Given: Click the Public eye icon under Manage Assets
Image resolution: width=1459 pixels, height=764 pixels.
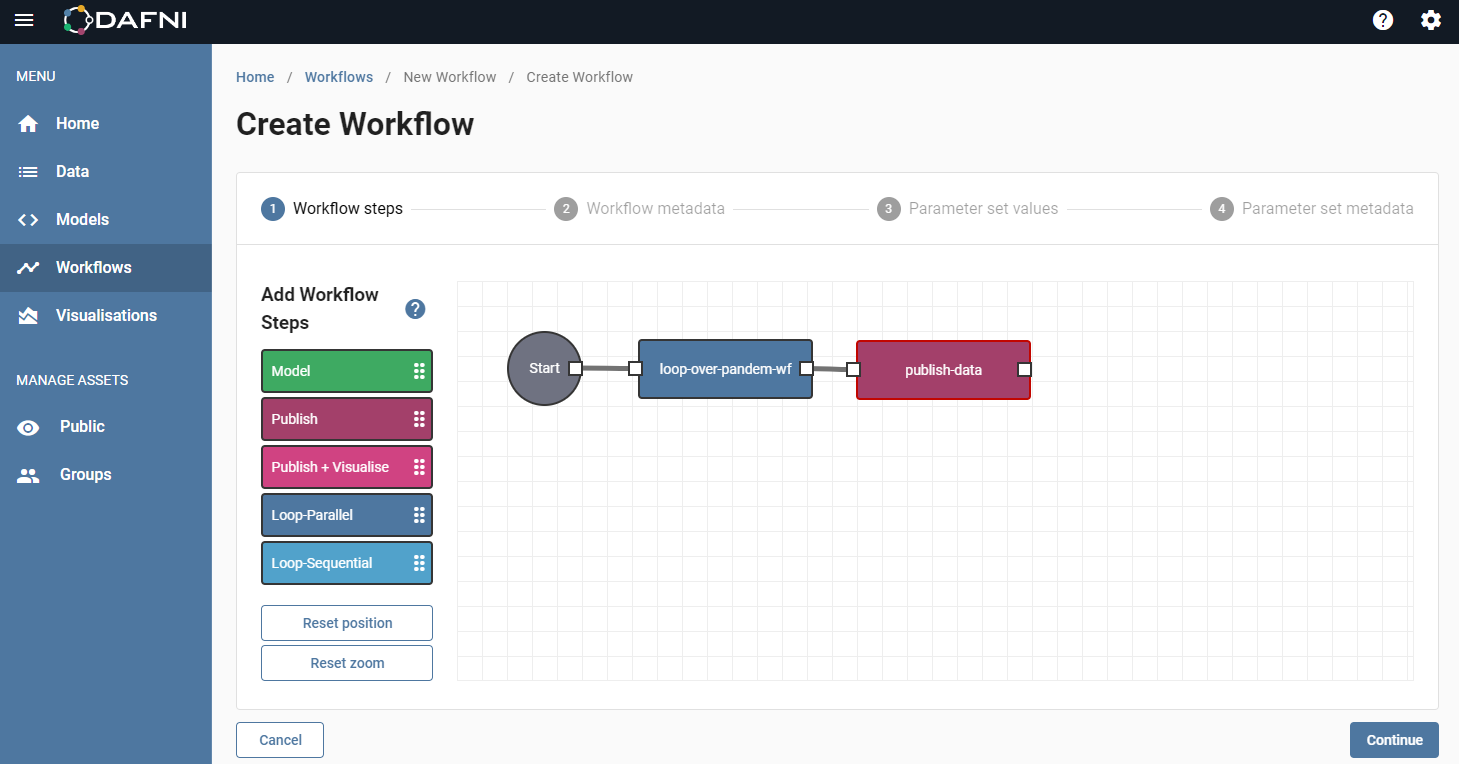Looking at the screenshot, I should click(x=28, y=427).
